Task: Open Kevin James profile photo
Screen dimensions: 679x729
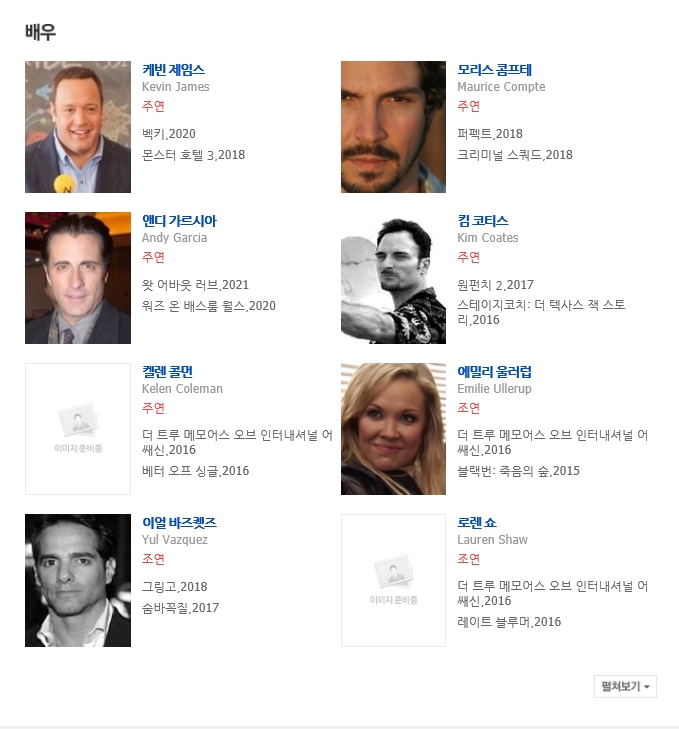Action: coord(78,126)
